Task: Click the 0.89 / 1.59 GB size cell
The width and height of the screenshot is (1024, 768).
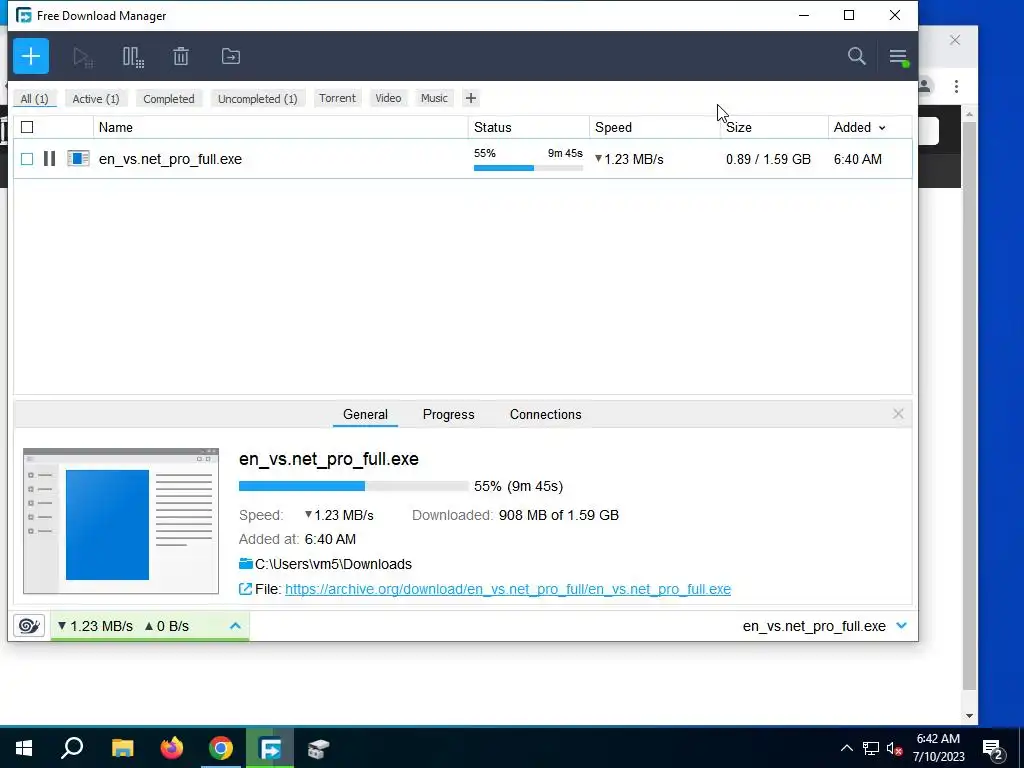Action: (x=768, y=159)
